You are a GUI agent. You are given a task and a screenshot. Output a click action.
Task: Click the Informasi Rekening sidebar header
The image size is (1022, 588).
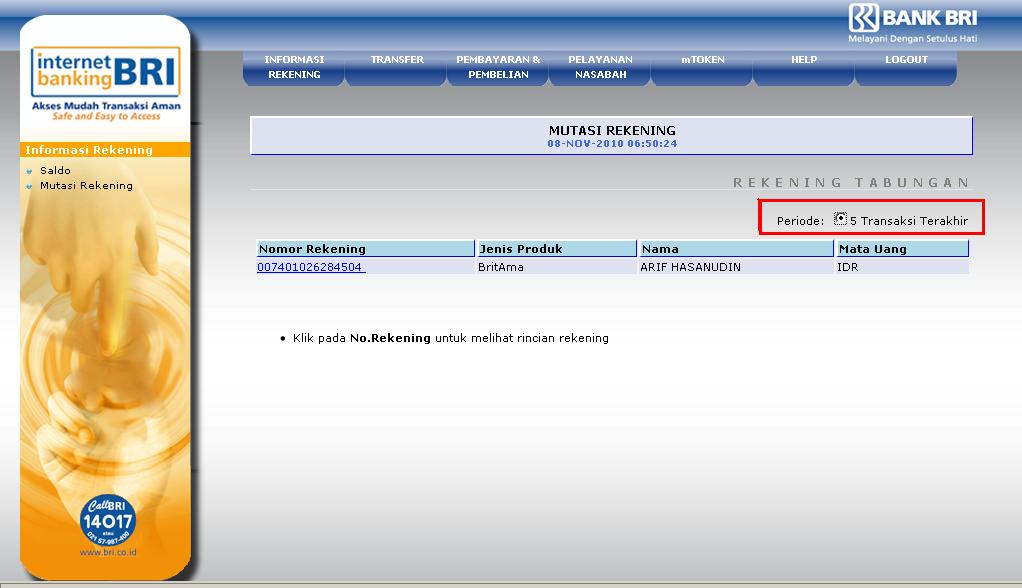click(105, 150)
